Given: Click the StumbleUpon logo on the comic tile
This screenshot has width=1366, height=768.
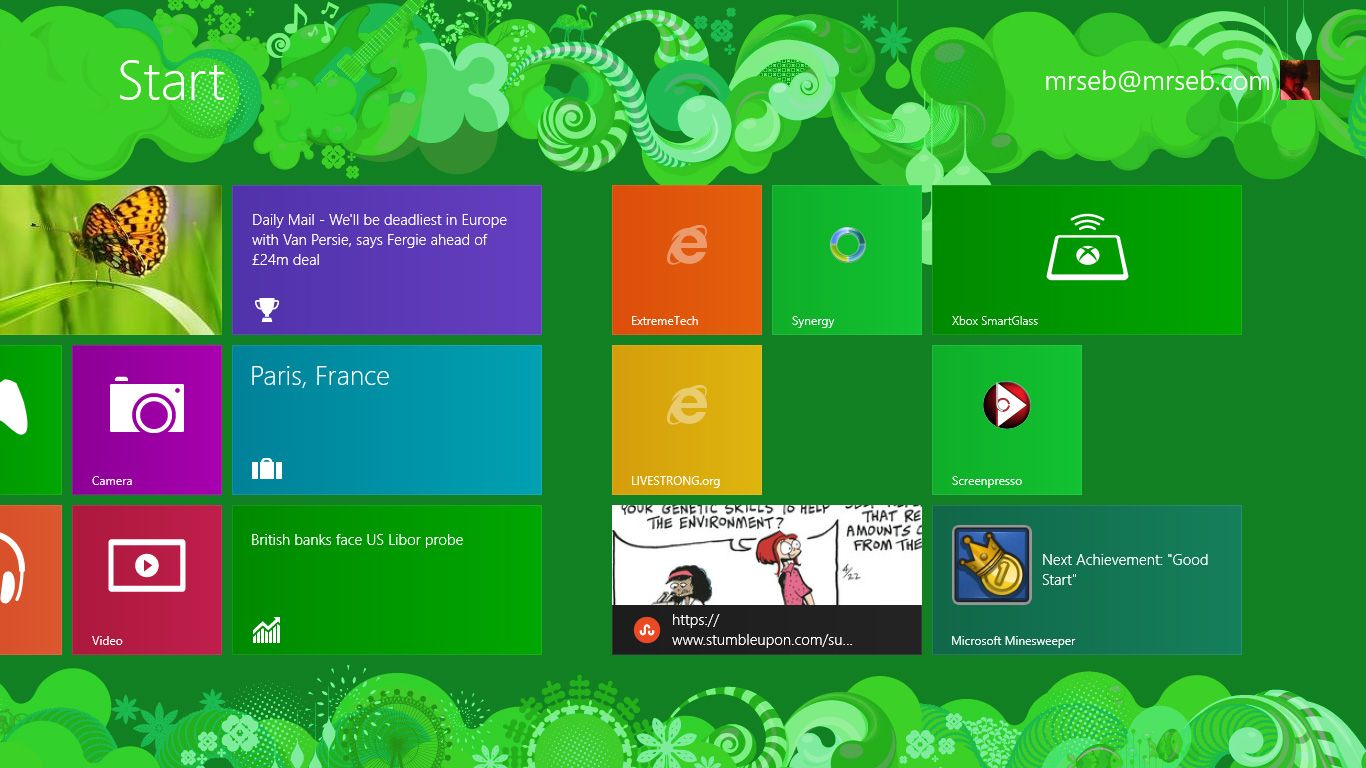Looking at the screenshot, I should (645, 630).
